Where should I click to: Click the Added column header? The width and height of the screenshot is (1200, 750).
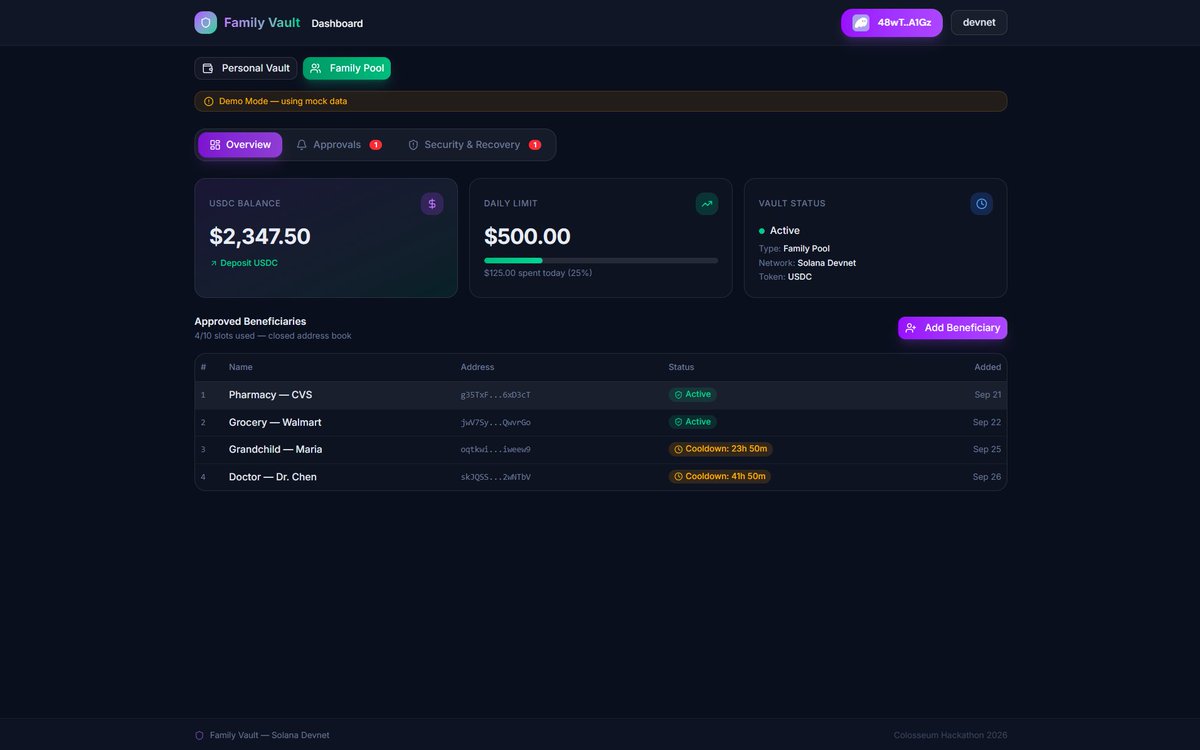point(988,367)
